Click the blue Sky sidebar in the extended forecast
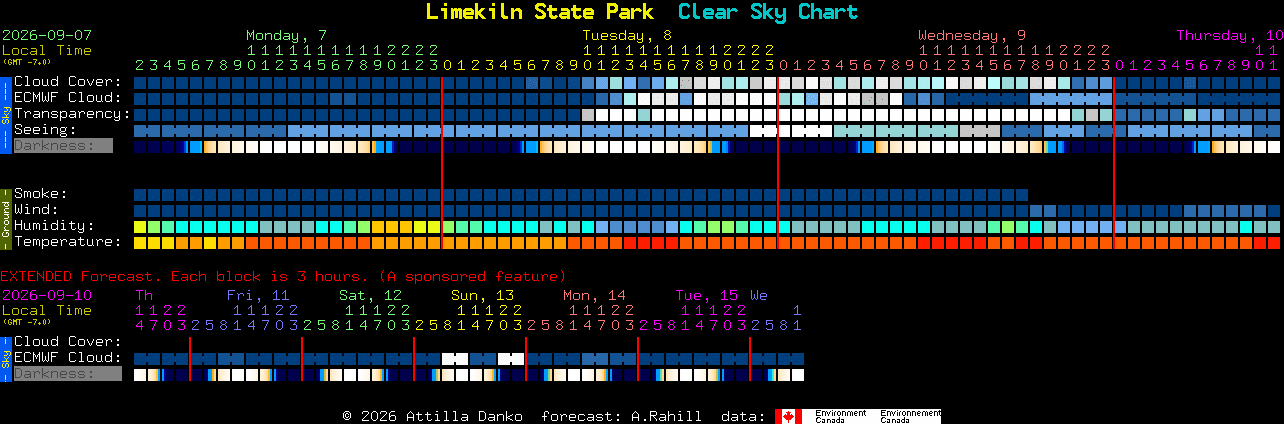Image resolution: width=1284 pixels, height=424 pixels. [5, 358]
